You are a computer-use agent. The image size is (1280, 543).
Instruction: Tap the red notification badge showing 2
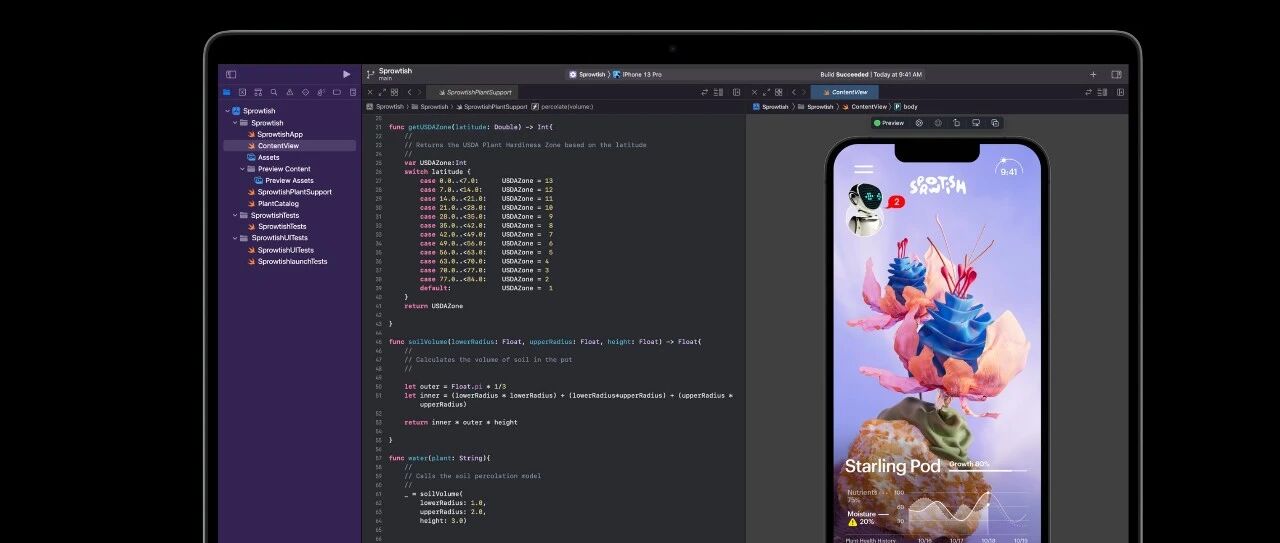pos(896,202)
